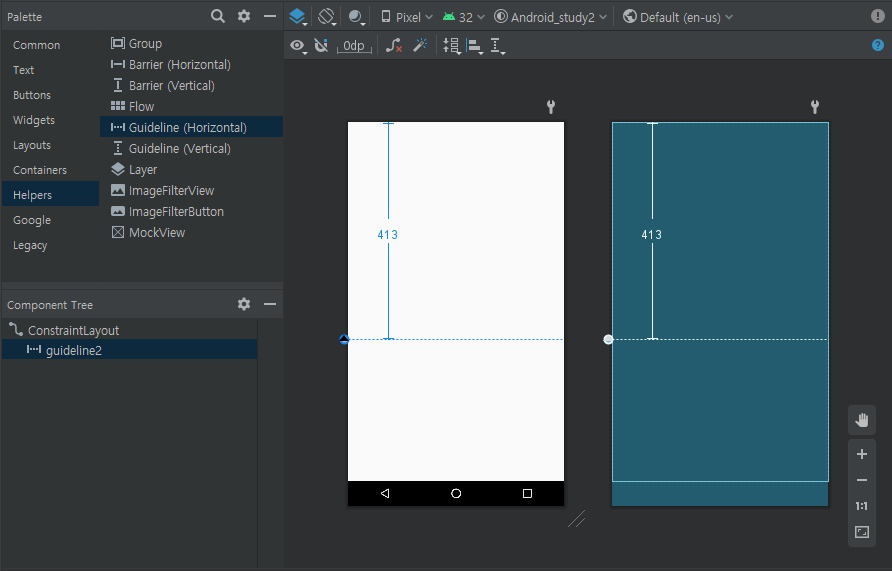
Task: Select 413 measurement in blueprint view
Action: coord(651,234)
